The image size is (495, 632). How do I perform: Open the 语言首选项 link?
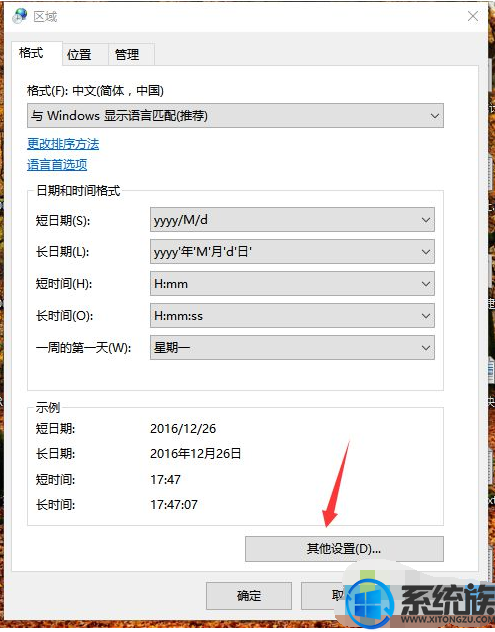coord(57,164)
